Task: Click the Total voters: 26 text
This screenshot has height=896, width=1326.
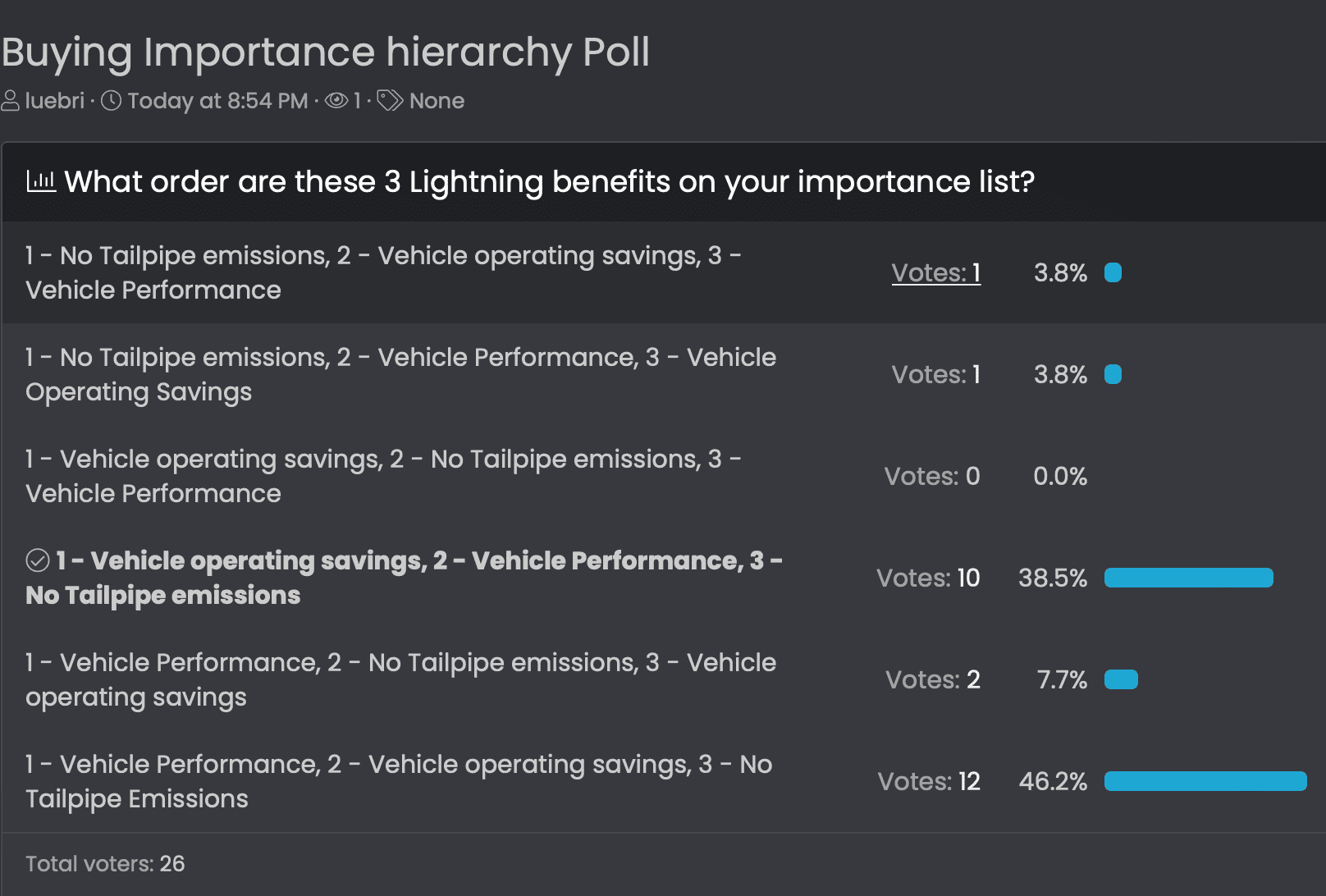Action: click(105, 864)
